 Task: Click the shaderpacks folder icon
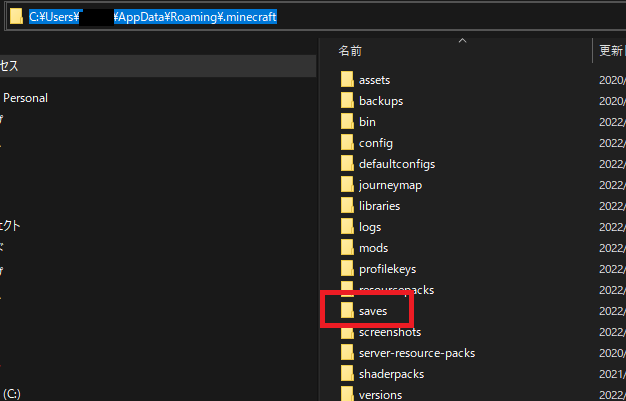tap(347, 374)
